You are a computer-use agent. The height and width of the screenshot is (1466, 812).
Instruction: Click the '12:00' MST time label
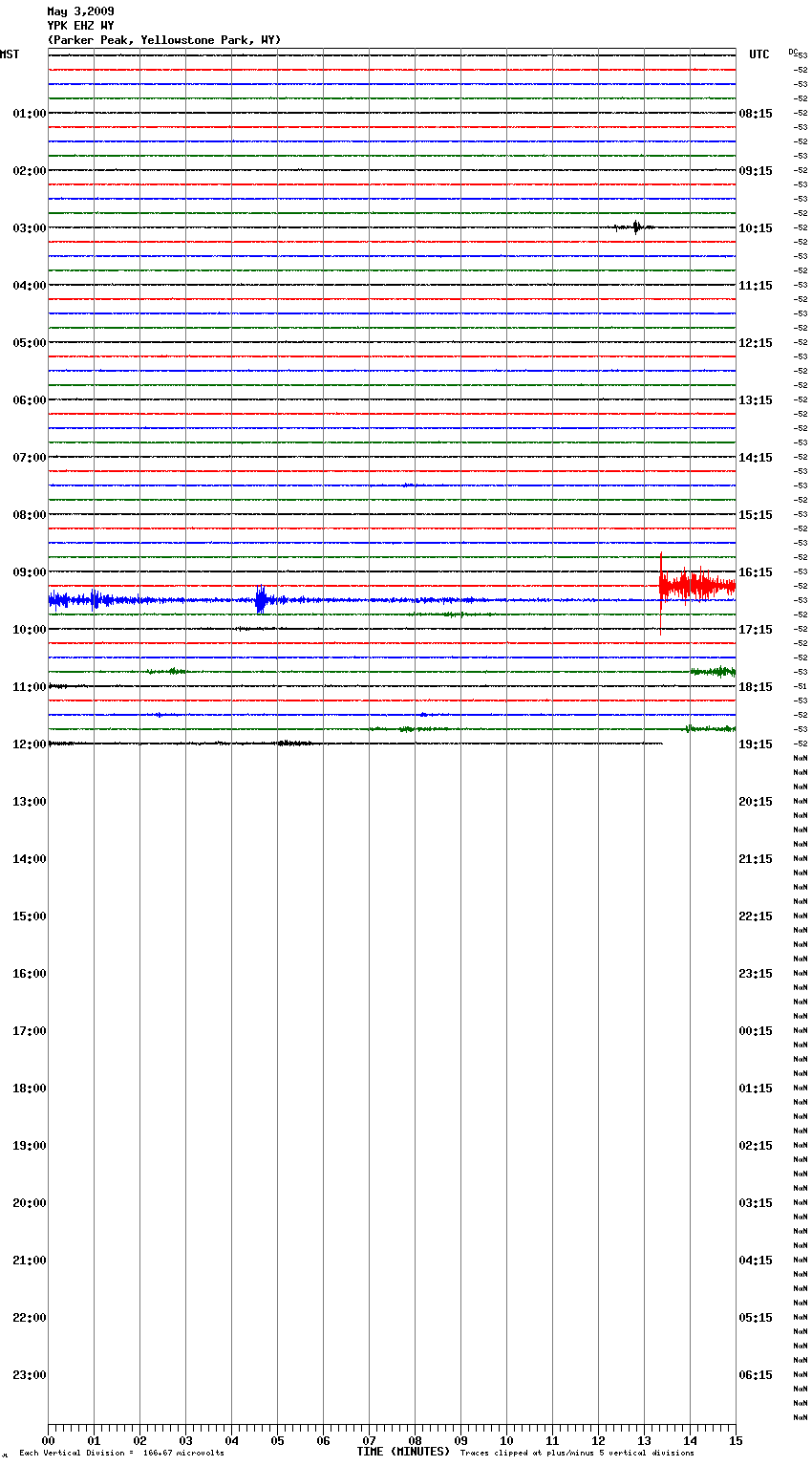(x=30, y=744)
